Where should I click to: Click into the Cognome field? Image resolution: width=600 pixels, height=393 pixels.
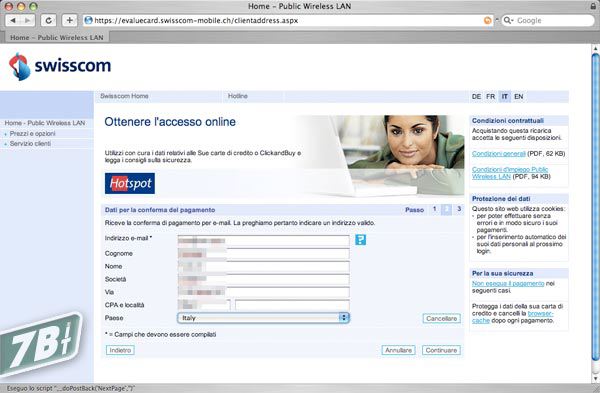(263, 253)
